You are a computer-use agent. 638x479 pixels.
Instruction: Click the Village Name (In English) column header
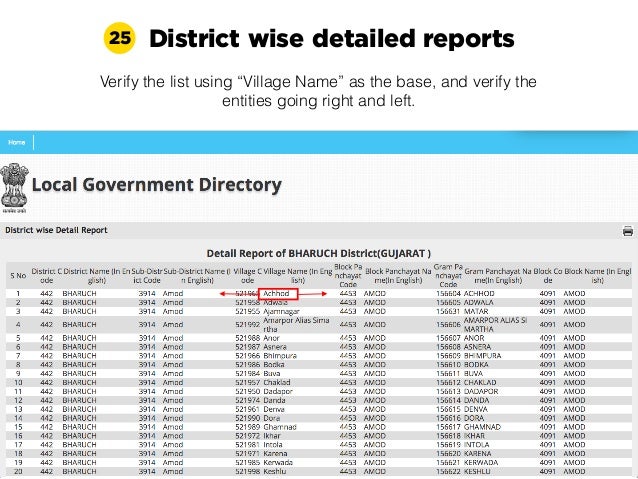[297, 276]
